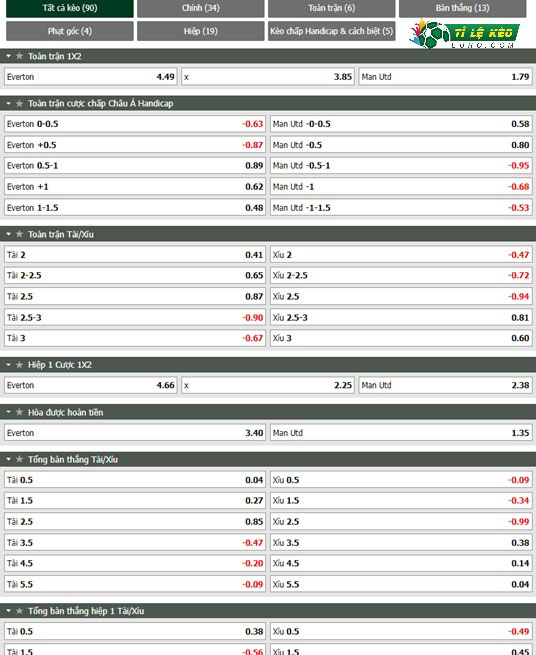536x655 pixels.
Task: Mark Toàn trận Tài/Xỉu star as favorite
Action: click(x=19, y=234)
